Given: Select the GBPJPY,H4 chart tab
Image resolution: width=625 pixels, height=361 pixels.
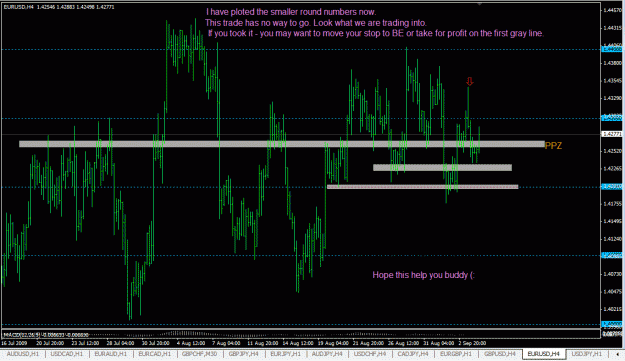Looking at the screenshot, I should (x=244, y=354).
